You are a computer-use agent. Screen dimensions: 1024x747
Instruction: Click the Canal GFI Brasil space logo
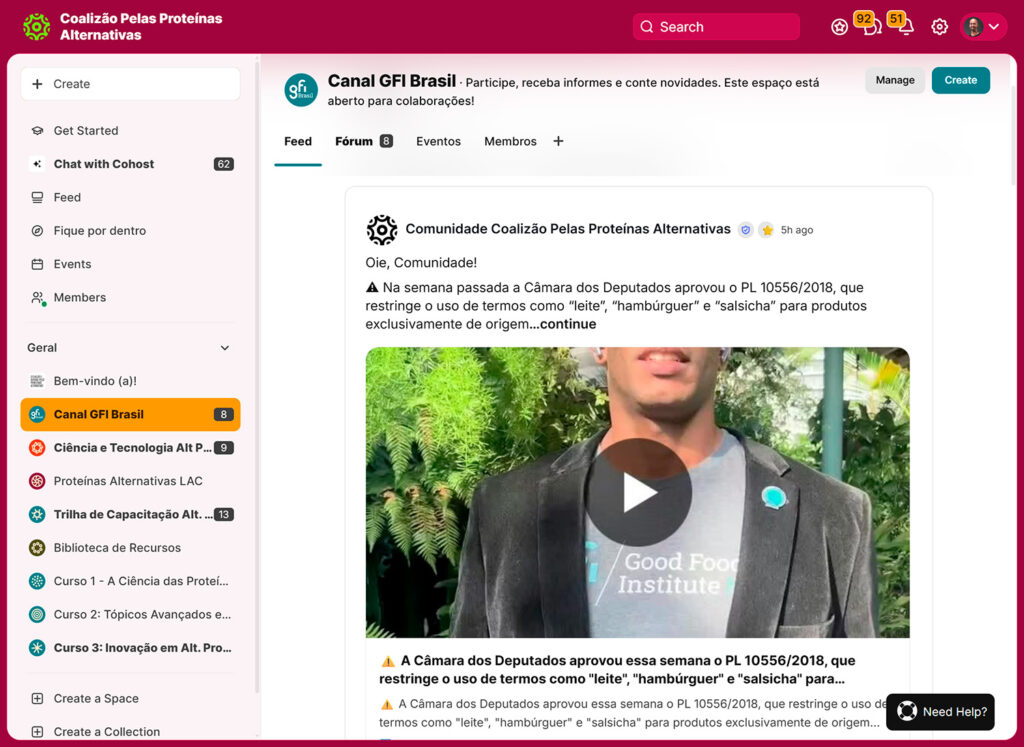(x=301, y=90)
